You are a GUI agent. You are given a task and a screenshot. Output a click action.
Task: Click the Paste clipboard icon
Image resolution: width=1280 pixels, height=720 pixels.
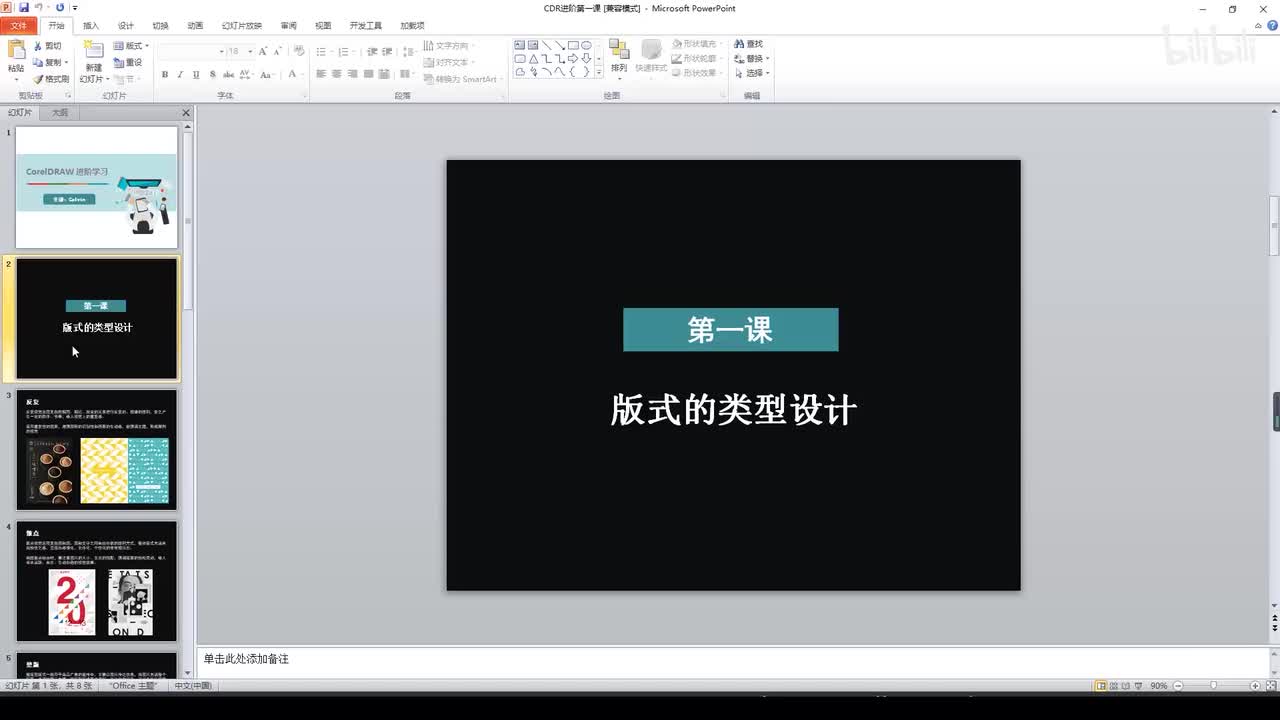(x=16, y=48)
